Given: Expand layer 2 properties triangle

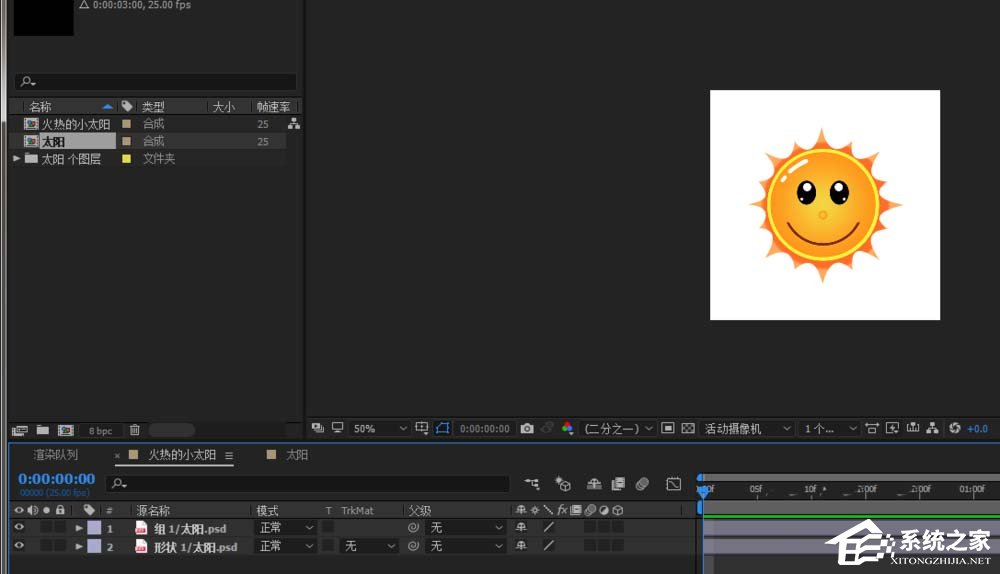Looking at the screenshot, I should (x=80, y=547).
